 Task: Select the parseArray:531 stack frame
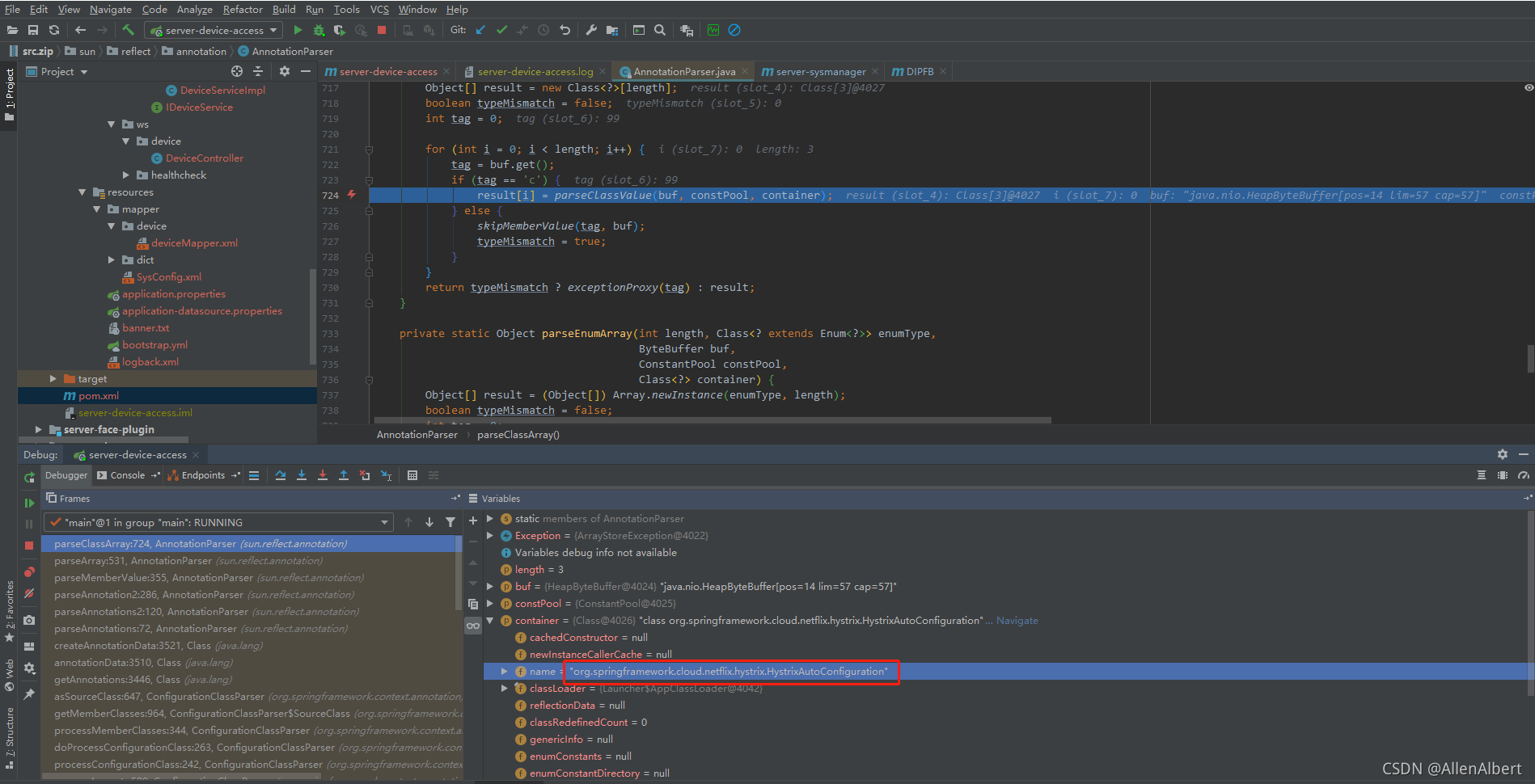[x=251, y=560]
